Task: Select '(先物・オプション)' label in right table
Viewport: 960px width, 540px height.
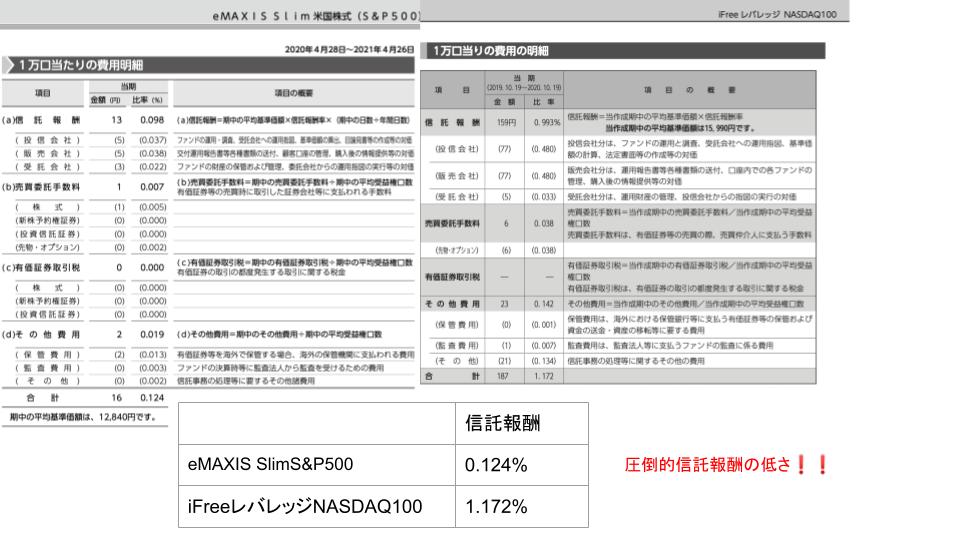Action: [456, 250]
